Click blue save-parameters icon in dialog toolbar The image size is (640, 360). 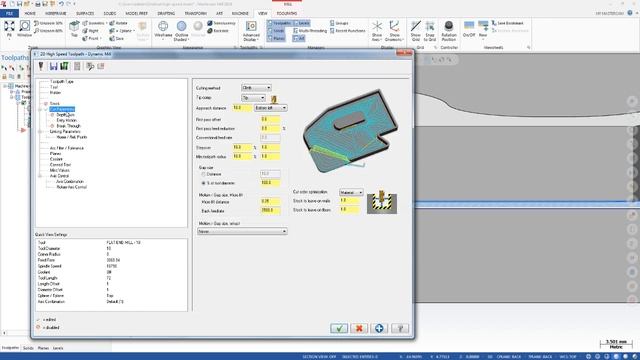tap(53, 66)
